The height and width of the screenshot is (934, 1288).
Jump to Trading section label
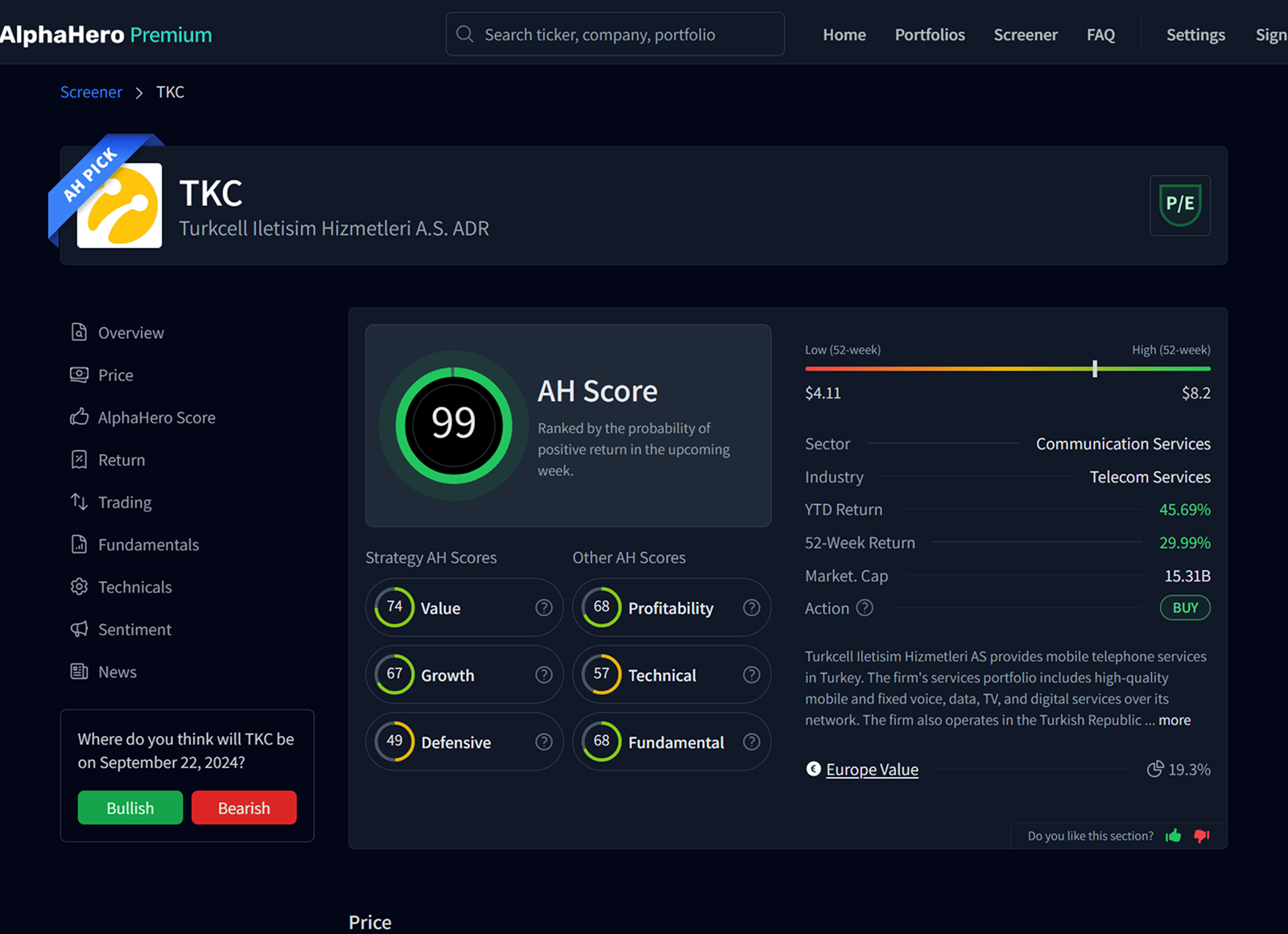point(125,502)
